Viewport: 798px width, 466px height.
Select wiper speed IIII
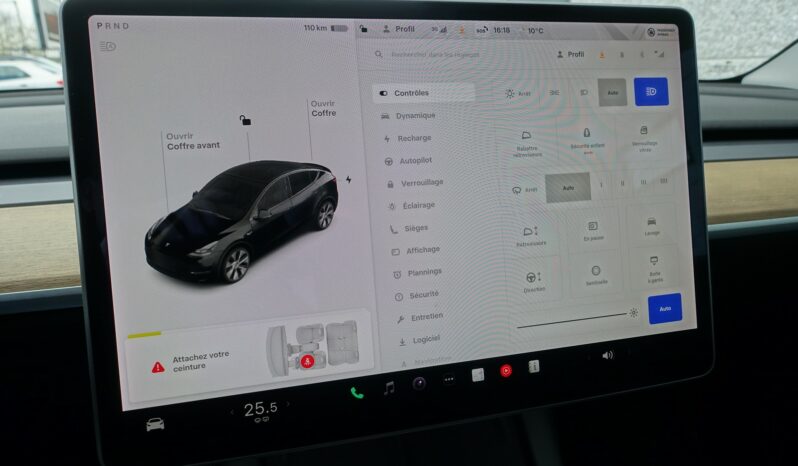[664, 181]
